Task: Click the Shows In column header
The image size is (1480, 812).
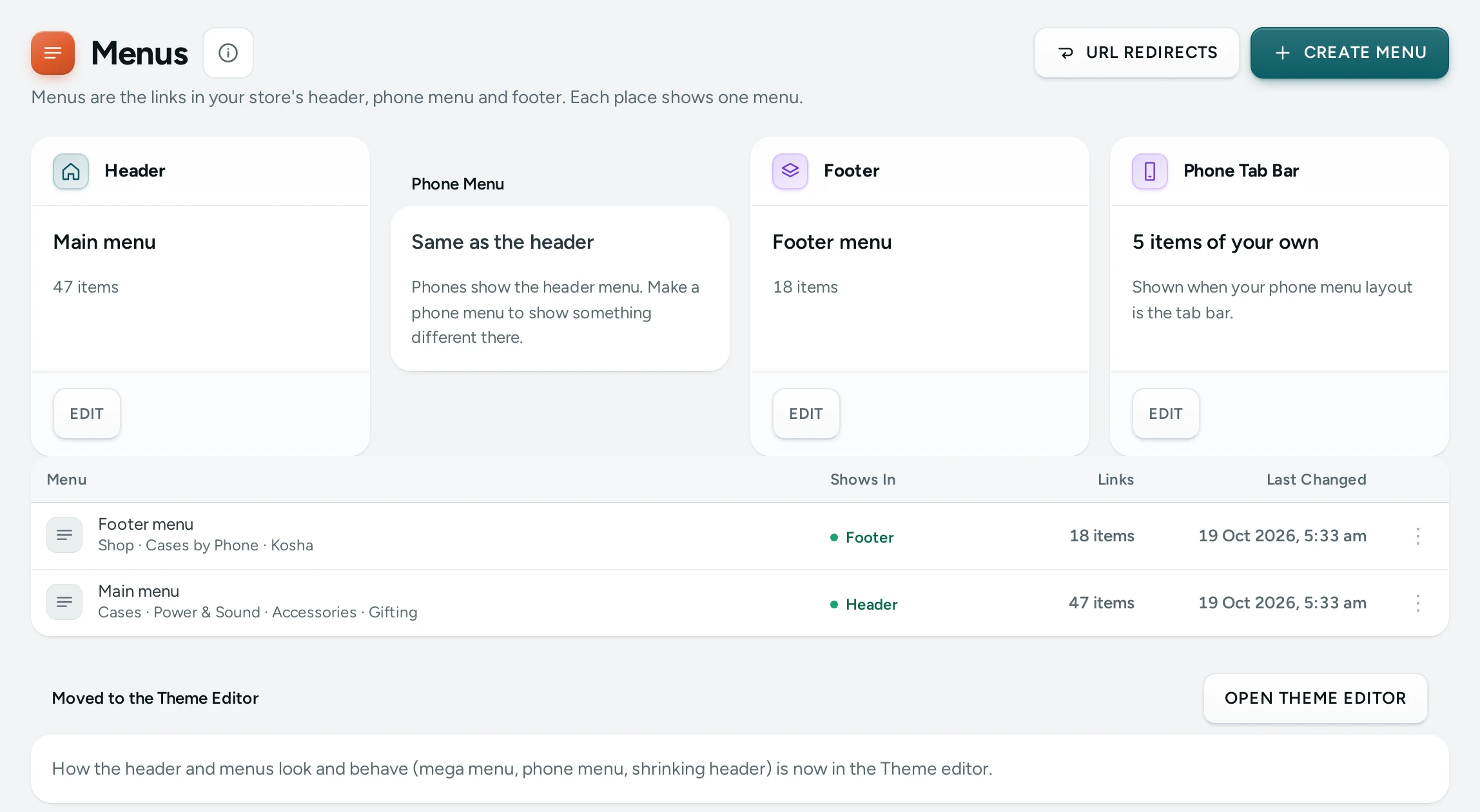Action: pos(862,479)
